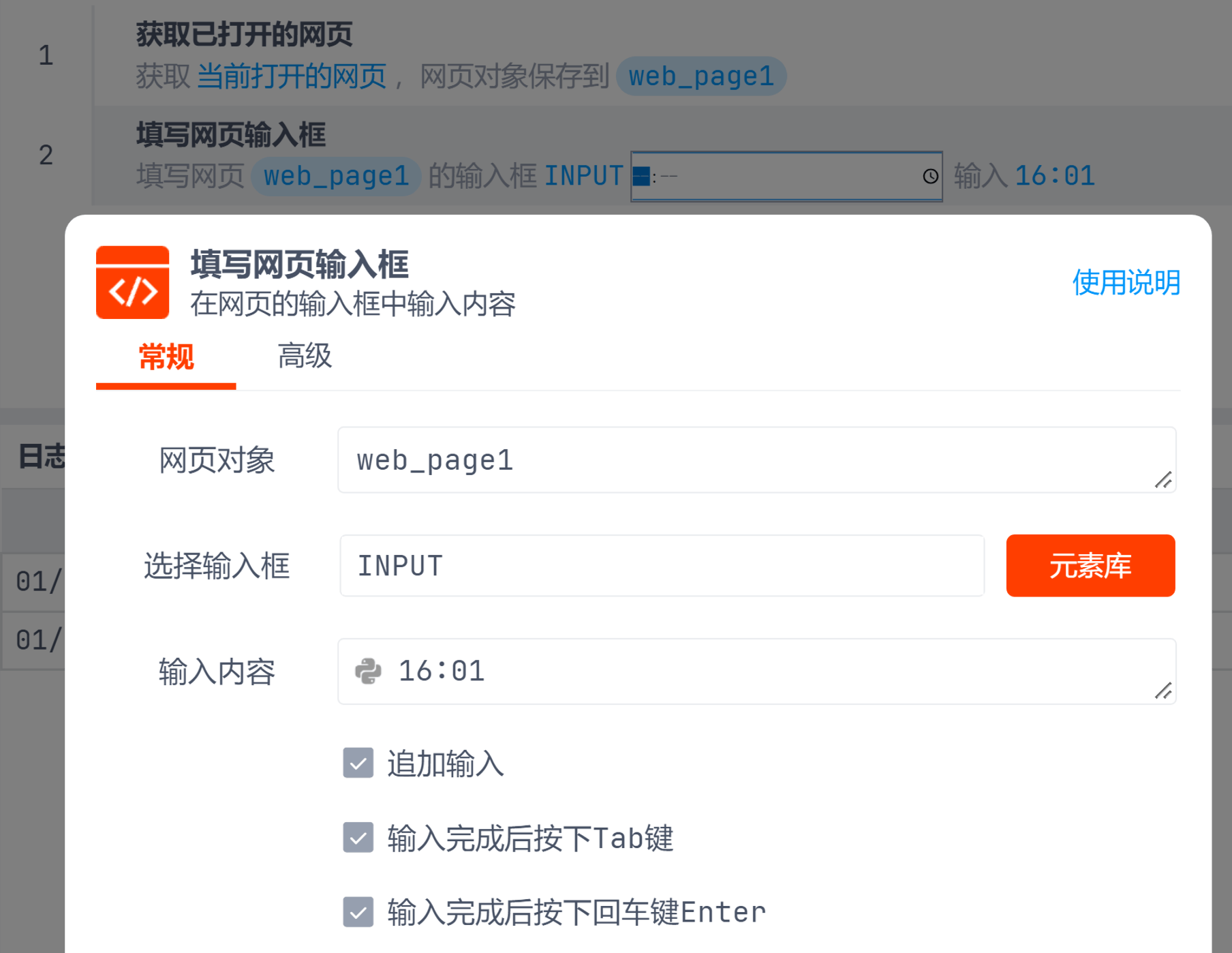Disable 输入完成后按下回车键Enter checkbox
Viewport: 1232px width, 953px height.
click(358, 912)
